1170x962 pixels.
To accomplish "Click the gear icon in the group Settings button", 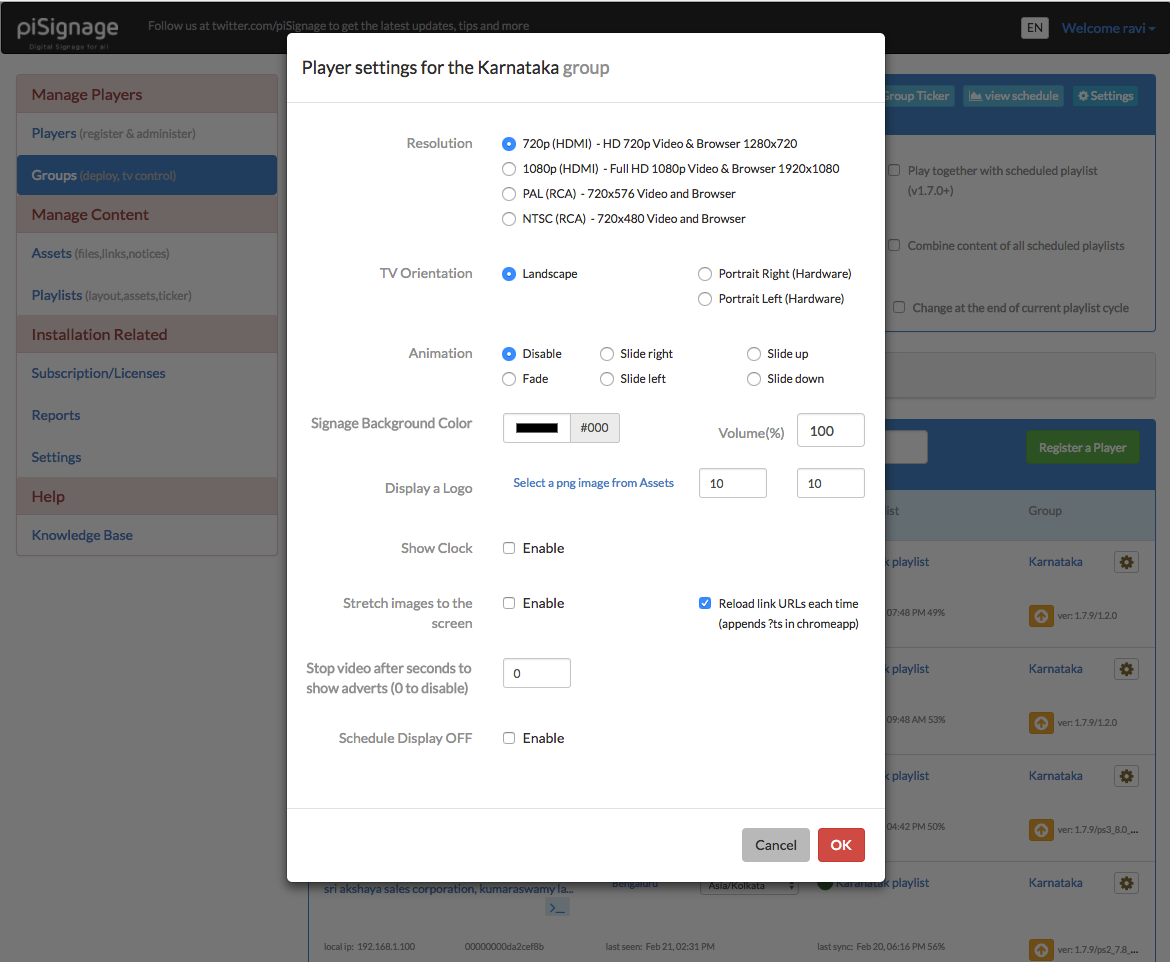I will click(1082, 96).
